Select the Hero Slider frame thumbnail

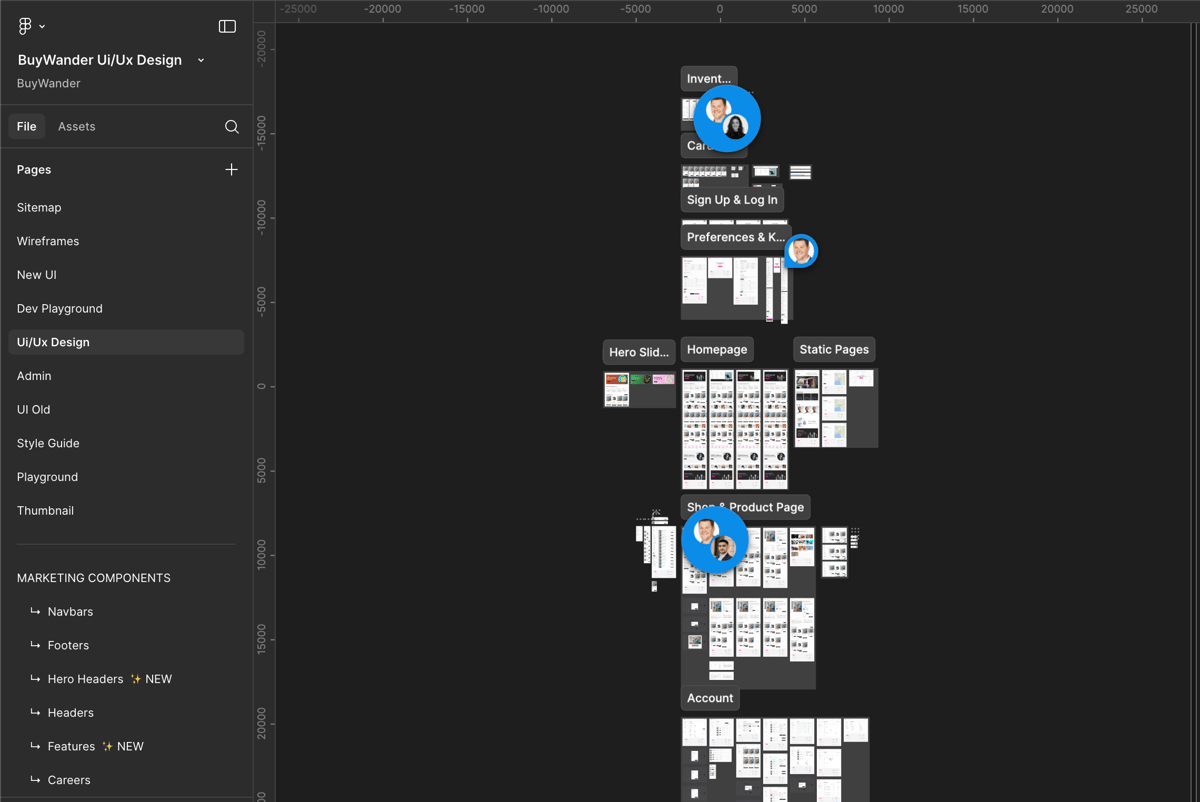[x=639, y=389]
